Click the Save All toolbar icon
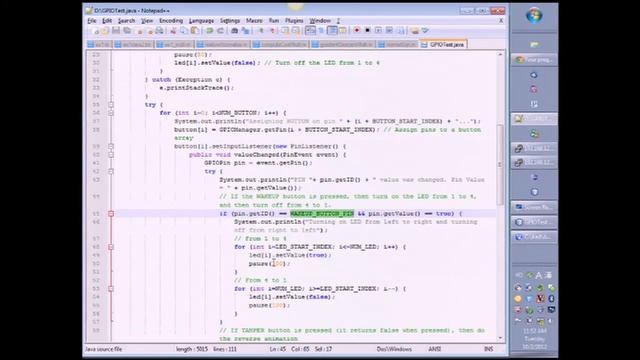 pos(127,31)
